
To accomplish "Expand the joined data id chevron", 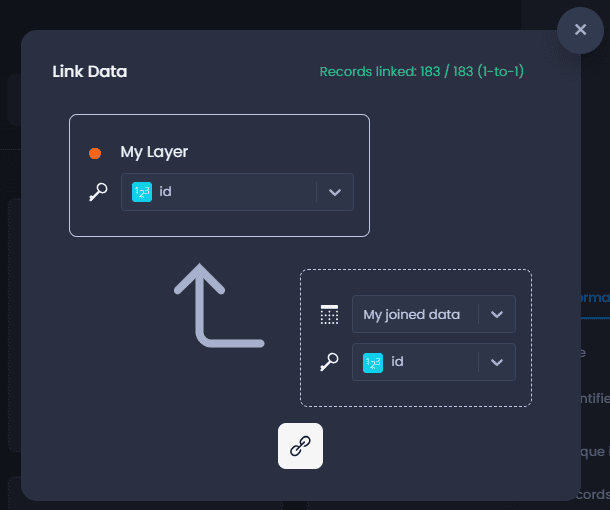I will point(497,362).
